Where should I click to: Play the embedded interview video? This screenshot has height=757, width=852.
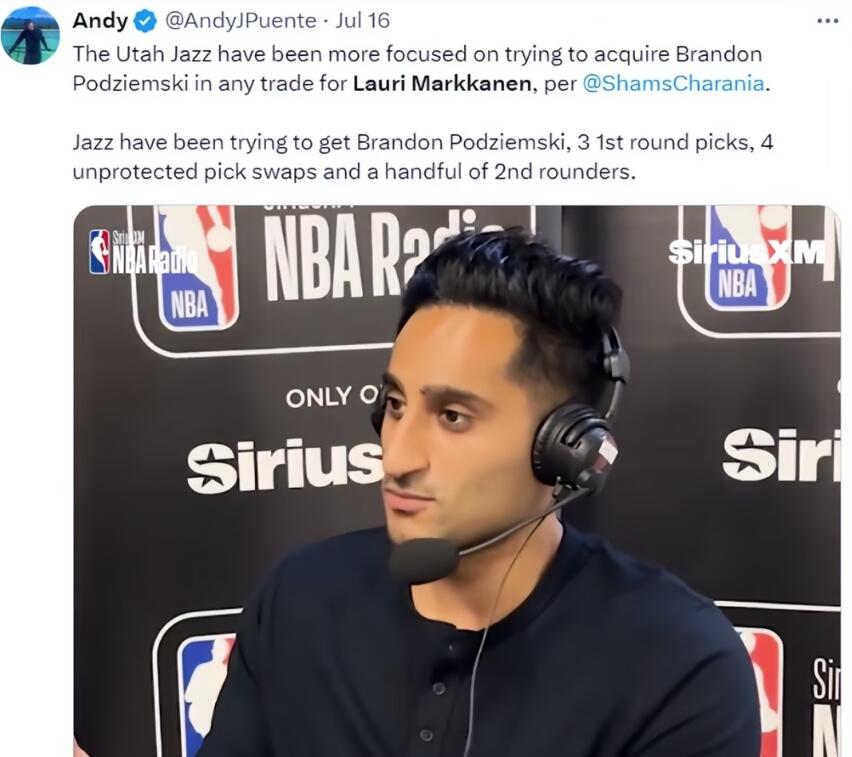[457, 481]
